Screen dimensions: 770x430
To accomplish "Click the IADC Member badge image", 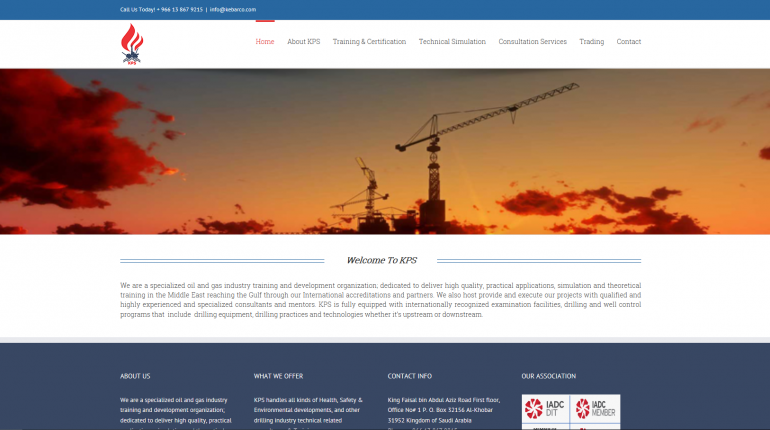I will [x=595, y=408].
